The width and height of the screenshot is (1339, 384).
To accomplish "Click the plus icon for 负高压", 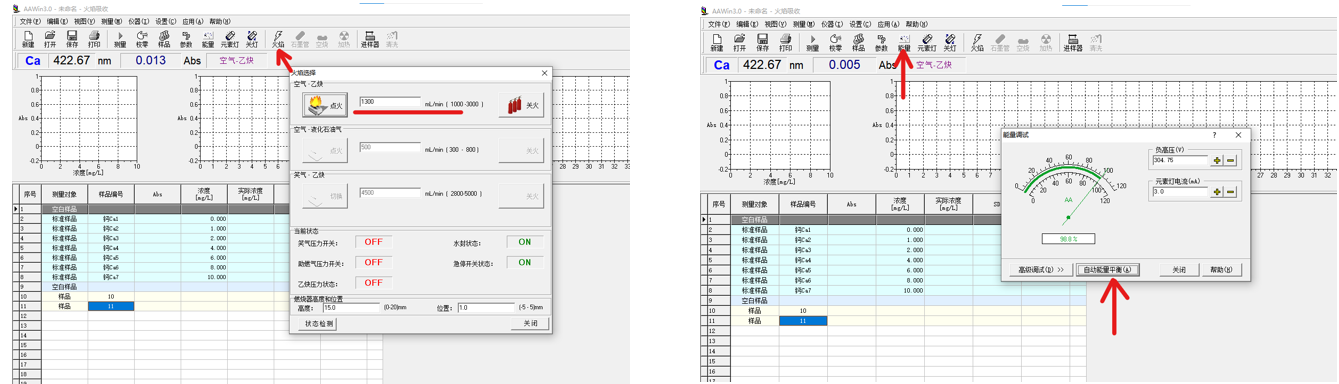I will 1217,160.
